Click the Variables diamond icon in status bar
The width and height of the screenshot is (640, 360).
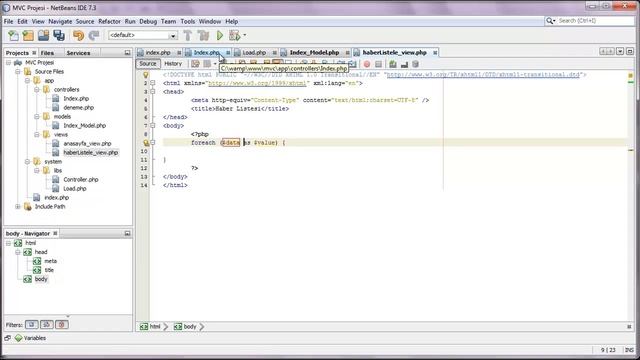coord(18,338)
